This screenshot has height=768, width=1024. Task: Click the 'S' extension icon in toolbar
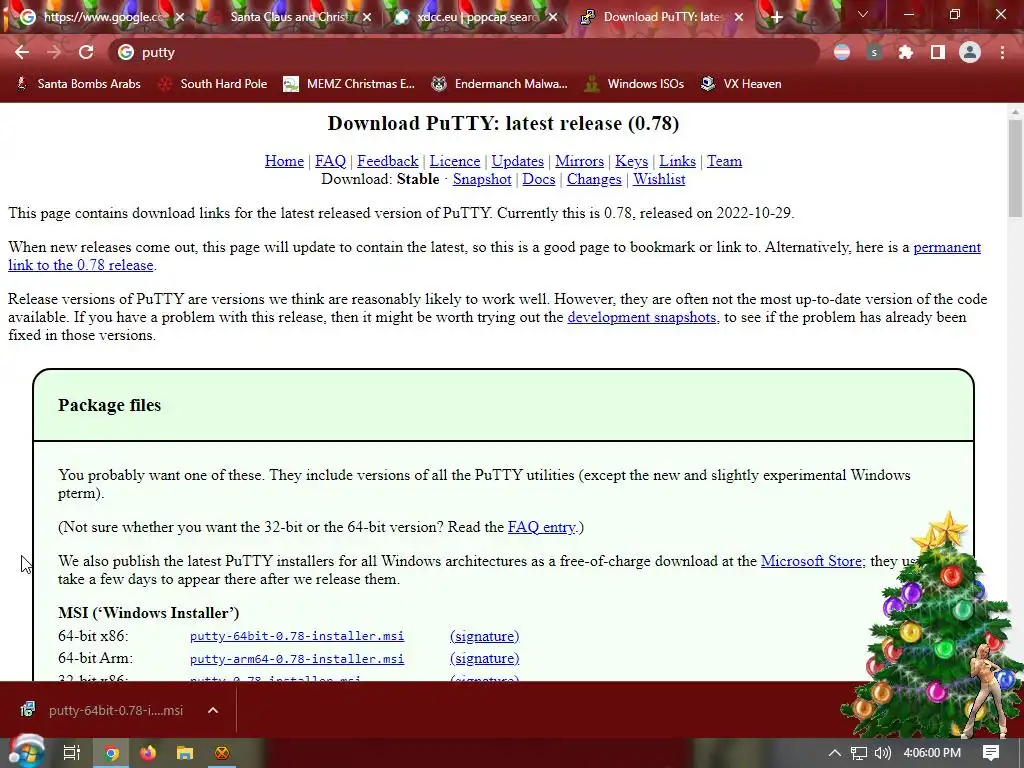click(x=874, y=52)
